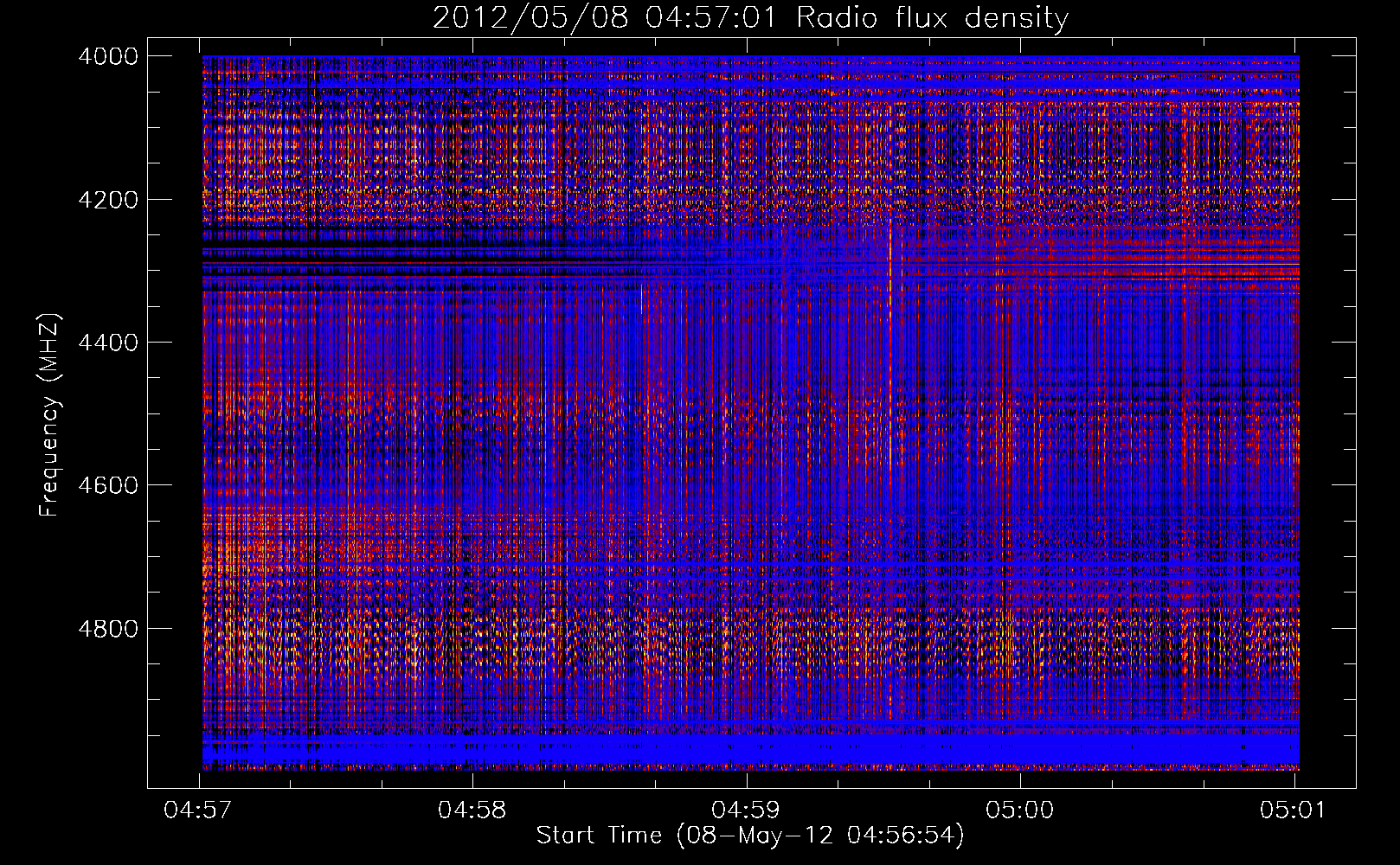Image resolution: width=1400 pixels, height=865 pixels.
Task: Click the 05:01 time tick label
Action: pyautogui.click(x=1294, y=811)
